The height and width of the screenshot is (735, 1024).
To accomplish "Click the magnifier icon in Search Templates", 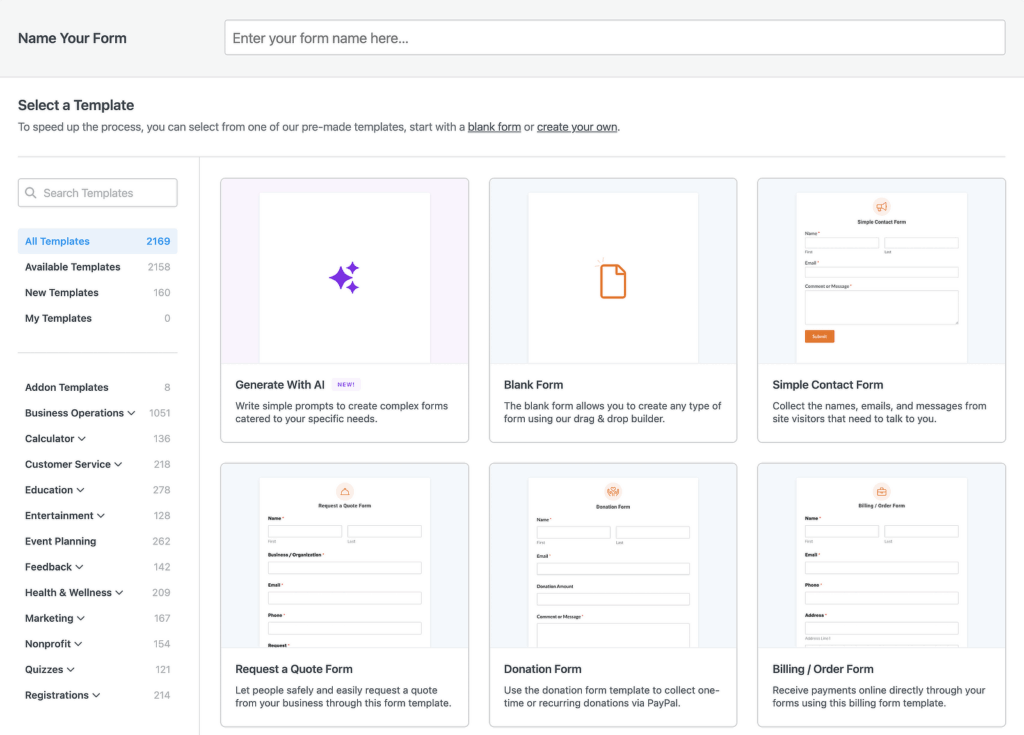I will coord(32,193).
